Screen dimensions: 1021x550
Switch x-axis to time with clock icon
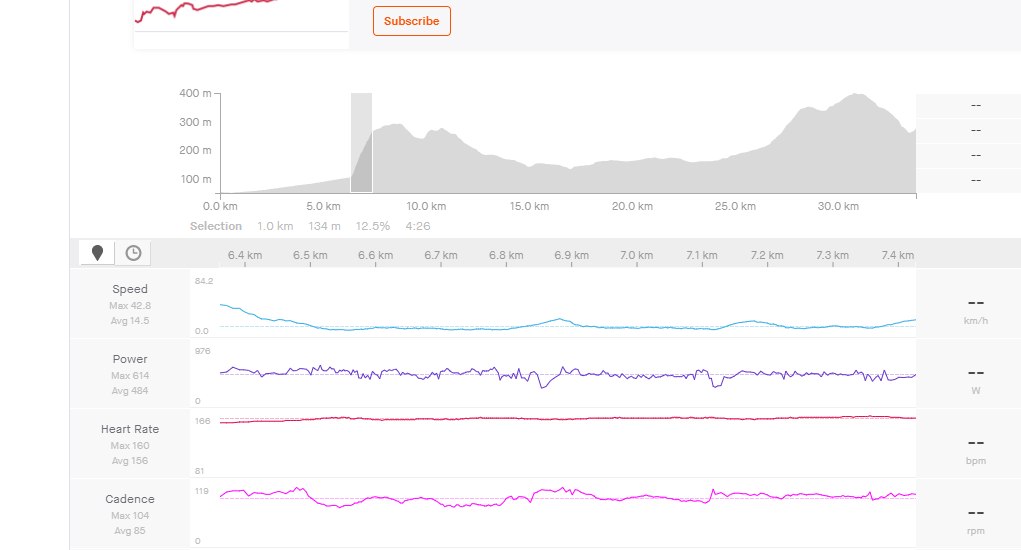point(133,253)
